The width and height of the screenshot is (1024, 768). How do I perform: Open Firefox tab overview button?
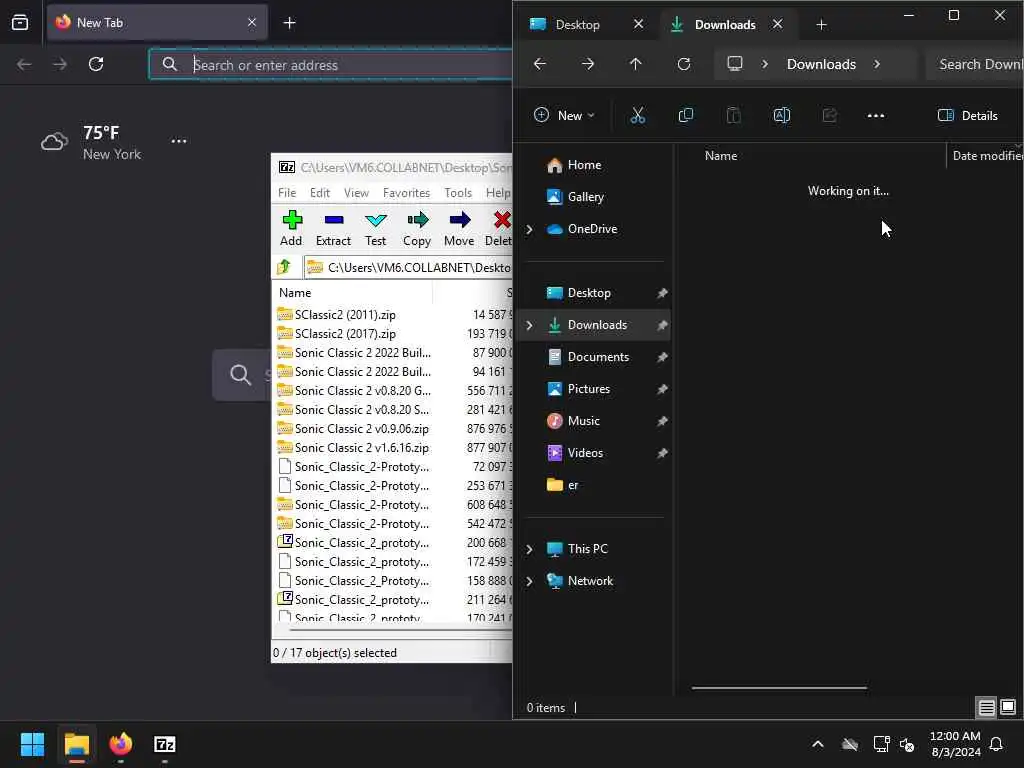pos(20,23)
